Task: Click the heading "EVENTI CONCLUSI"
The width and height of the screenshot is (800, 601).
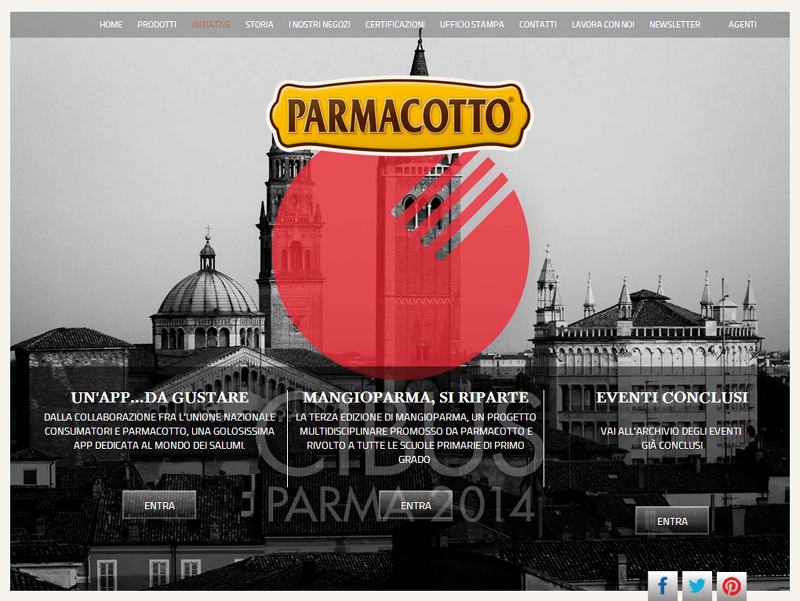Action: (672, 397)
